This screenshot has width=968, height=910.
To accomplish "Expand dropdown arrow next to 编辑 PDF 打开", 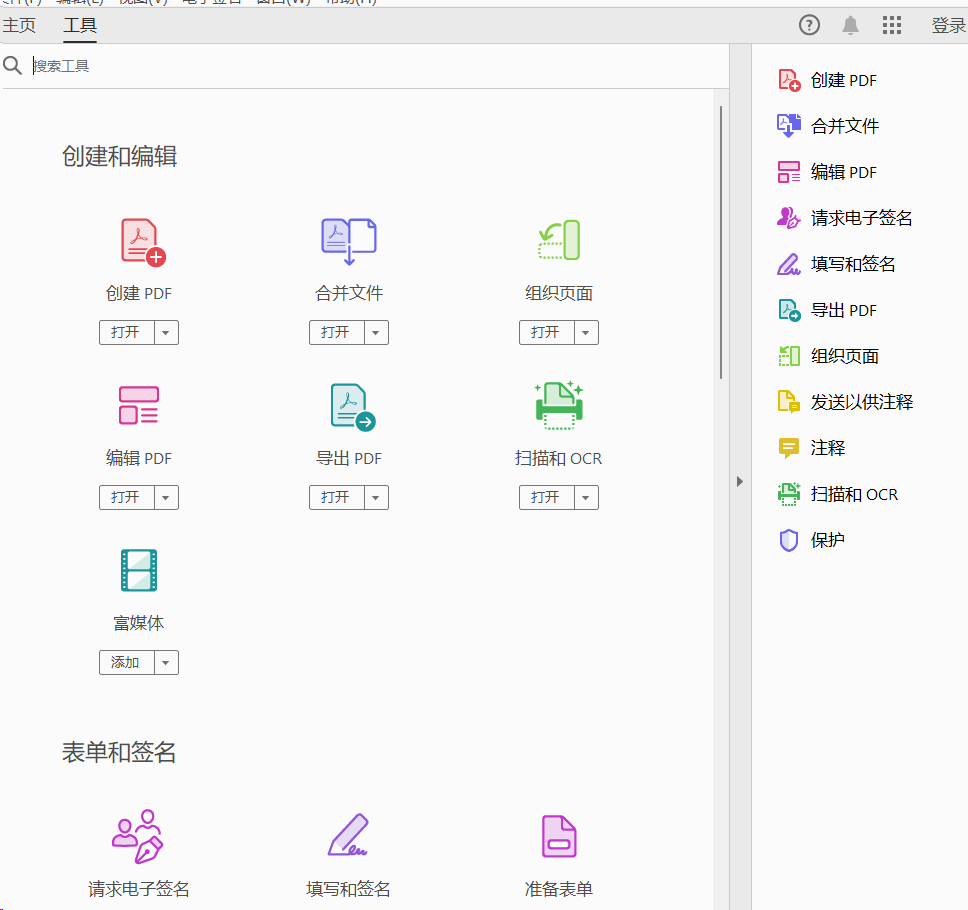I will click(166, 498).
